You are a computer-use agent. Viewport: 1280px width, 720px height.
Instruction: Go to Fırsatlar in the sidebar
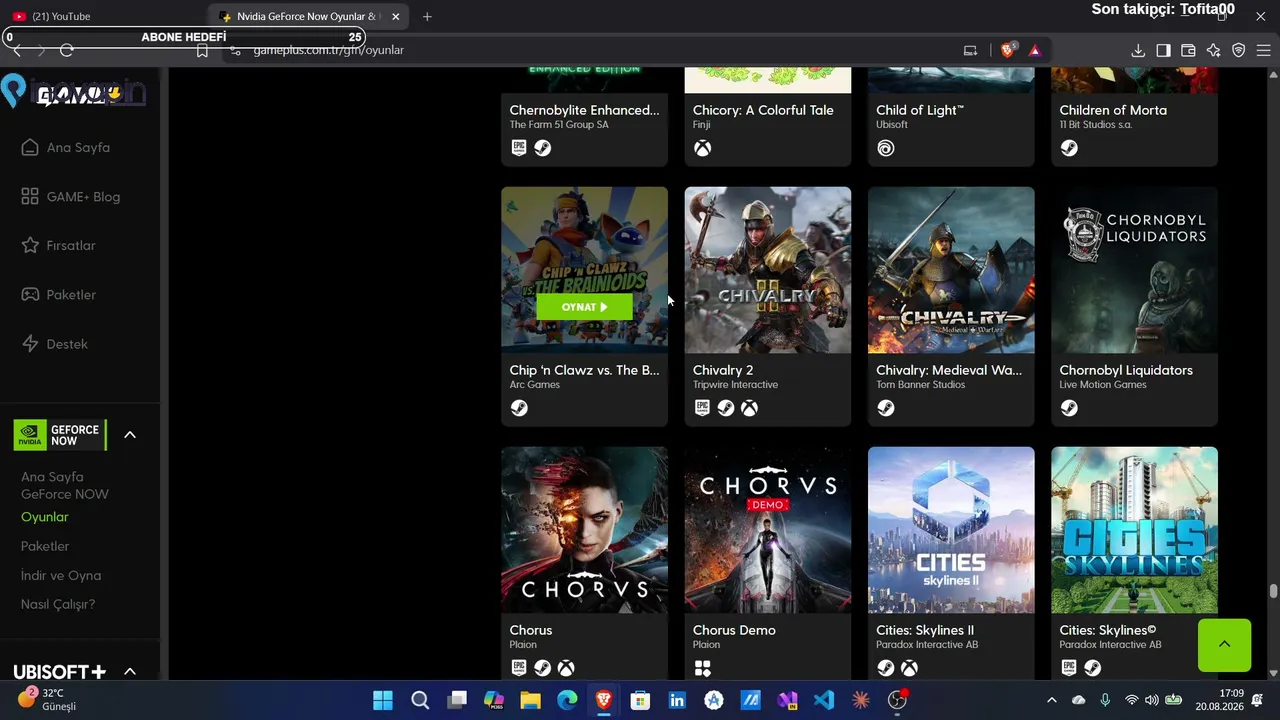tap(59, 246)
